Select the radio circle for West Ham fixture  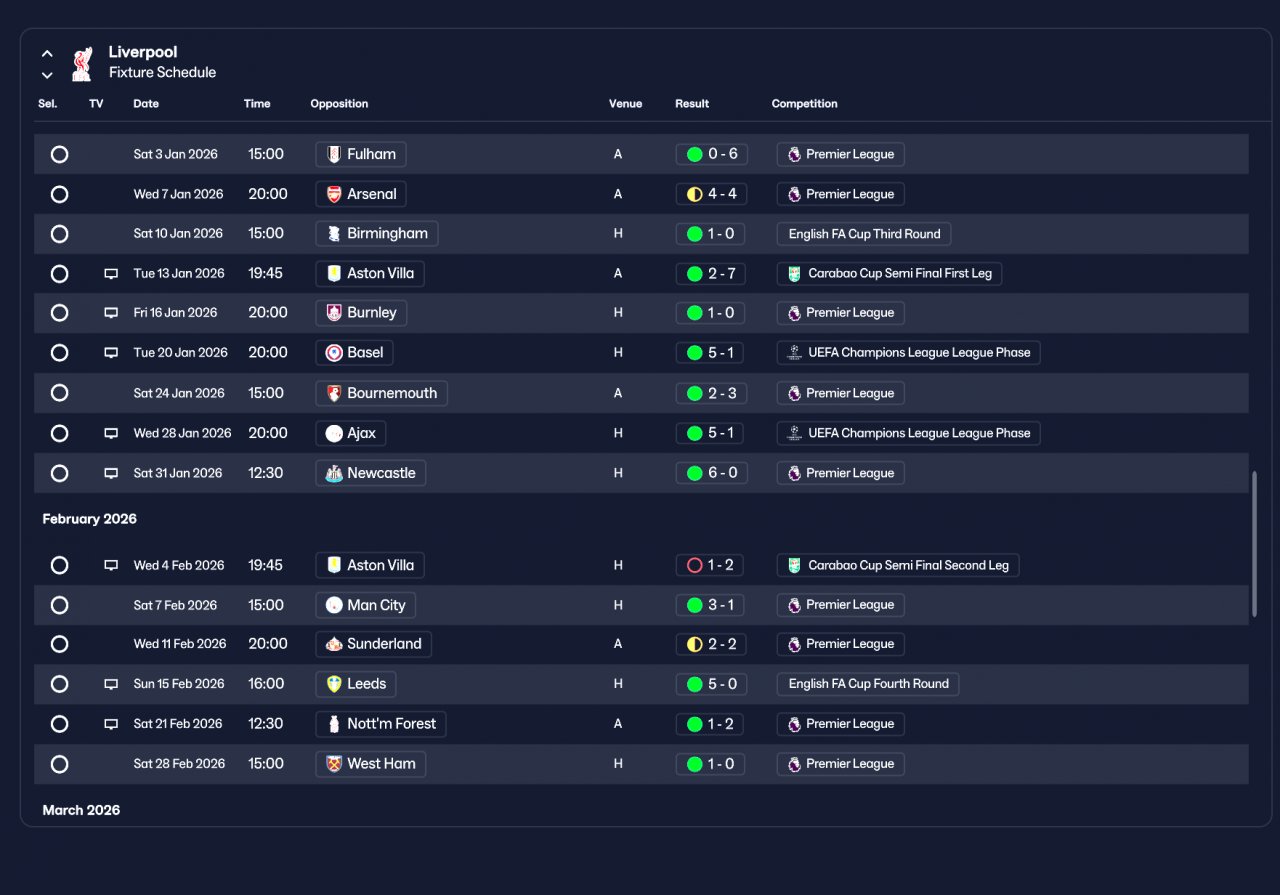60,764
